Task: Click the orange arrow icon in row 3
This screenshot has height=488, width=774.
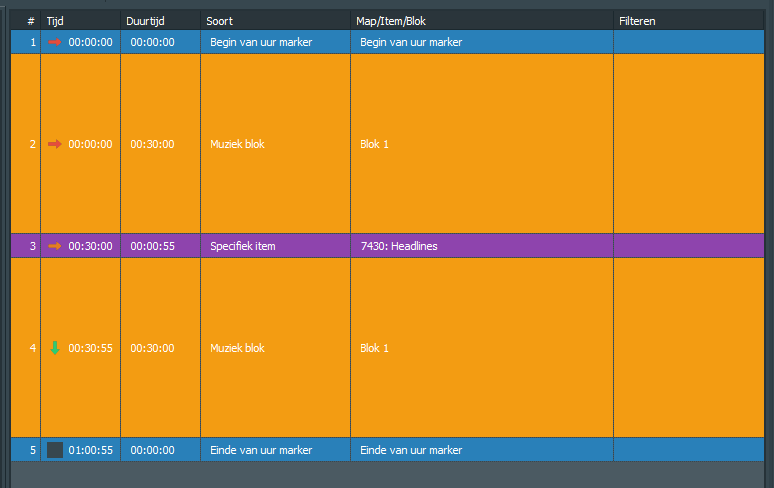Action: tap(55, 246)
